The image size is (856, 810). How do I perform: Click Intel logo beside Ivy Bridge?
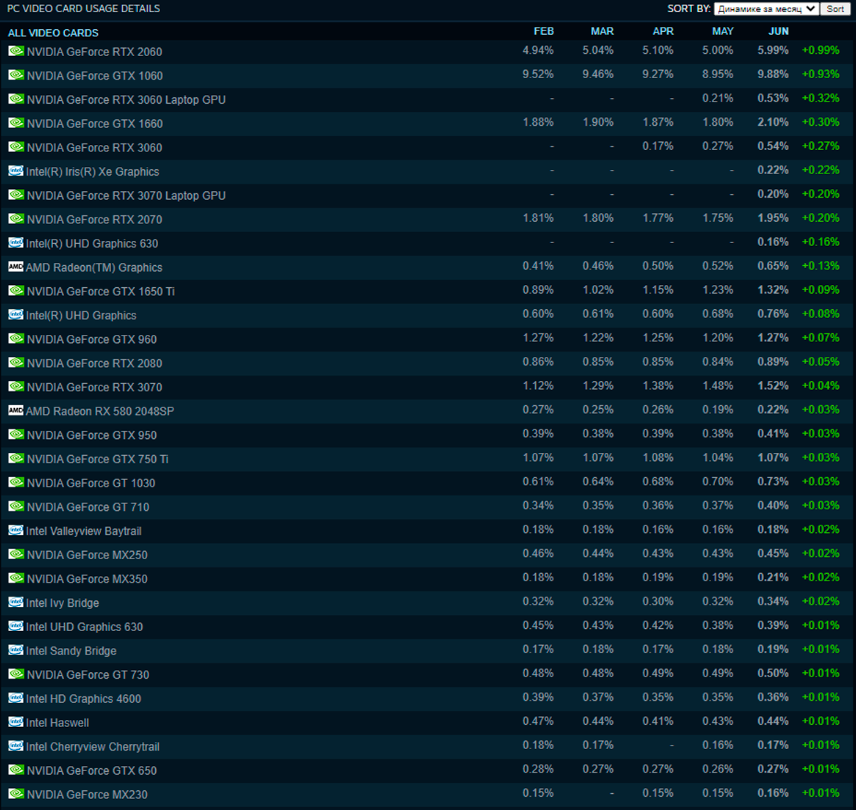coord(16,602)
